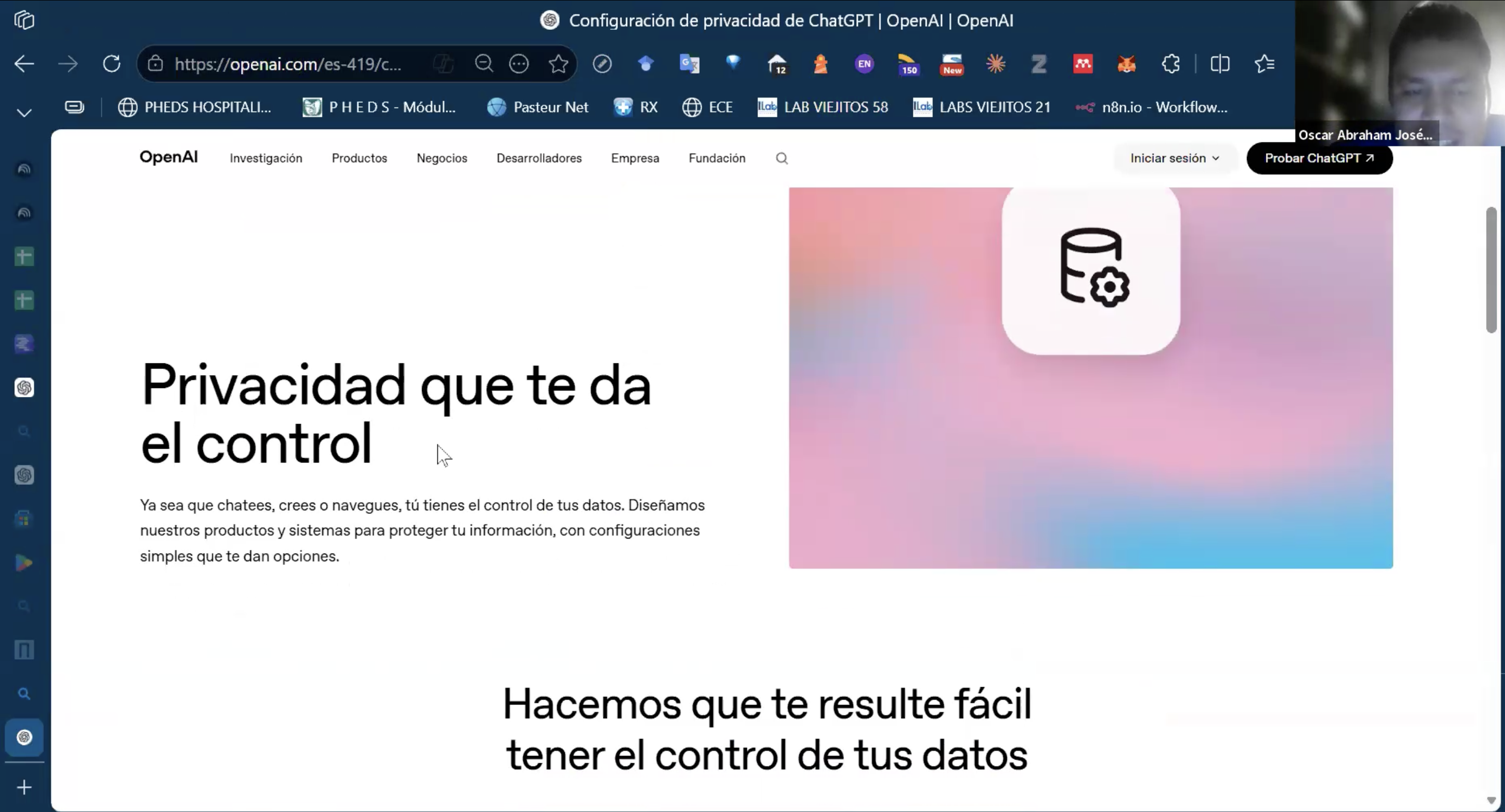Image resolution: width=1505 pixels, height=812 pixels.
Task: Click the Probar ChatGPT button
Action: point(1319,158)
